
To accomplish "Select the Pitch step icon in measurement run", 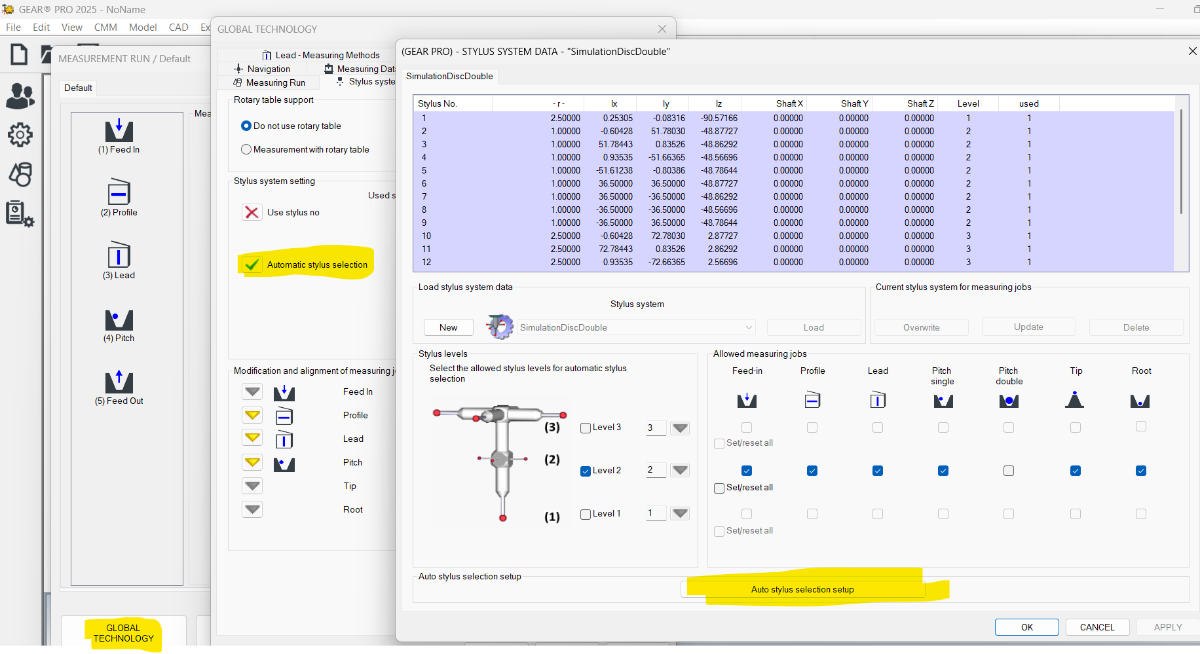I will coord(119,319).
